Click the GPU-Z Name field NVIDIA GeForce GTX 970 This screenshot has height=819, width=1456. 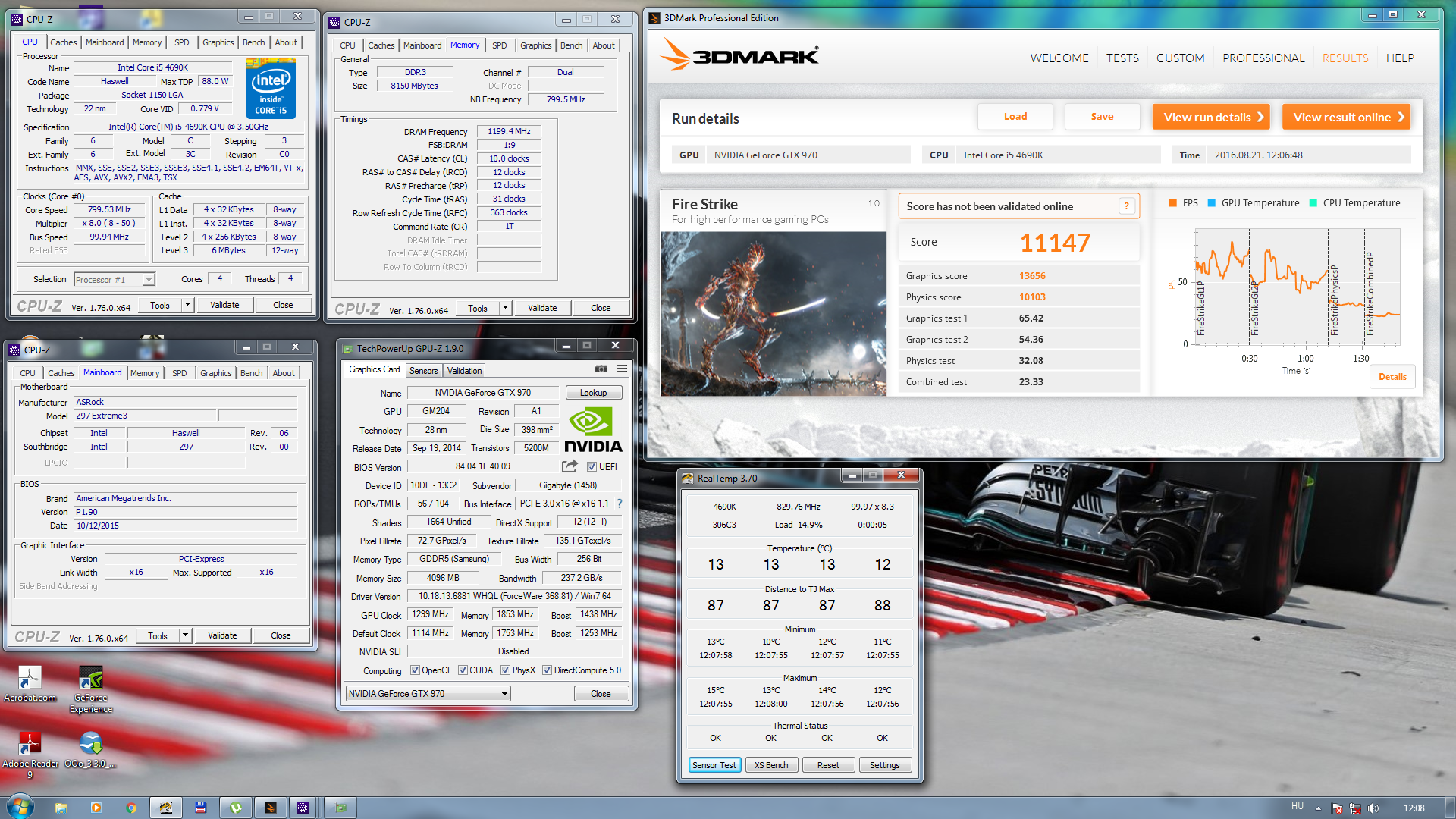[x=483, y=393]
